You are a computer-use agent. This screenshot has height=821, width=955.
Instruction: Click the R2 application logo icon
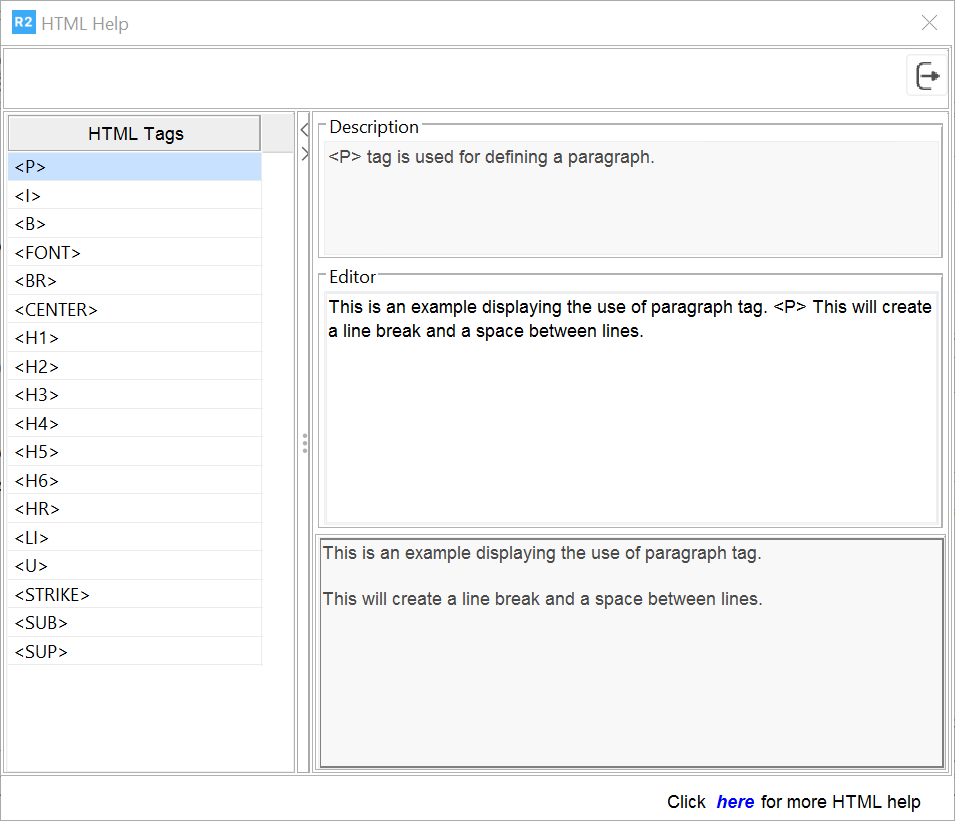pyautogui.click(x=23, y=22)
